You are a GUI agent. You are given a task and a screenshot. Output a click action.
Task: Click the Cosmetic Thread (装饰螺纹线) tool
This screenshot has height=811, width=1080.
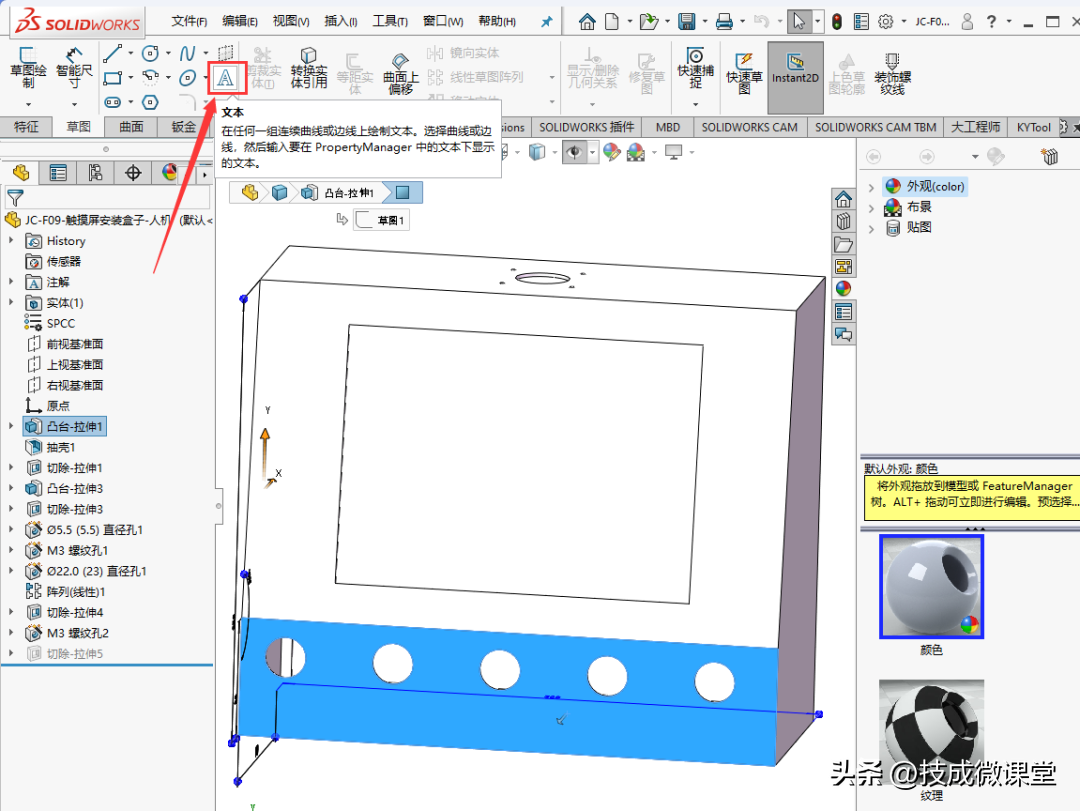pos(893,73)
